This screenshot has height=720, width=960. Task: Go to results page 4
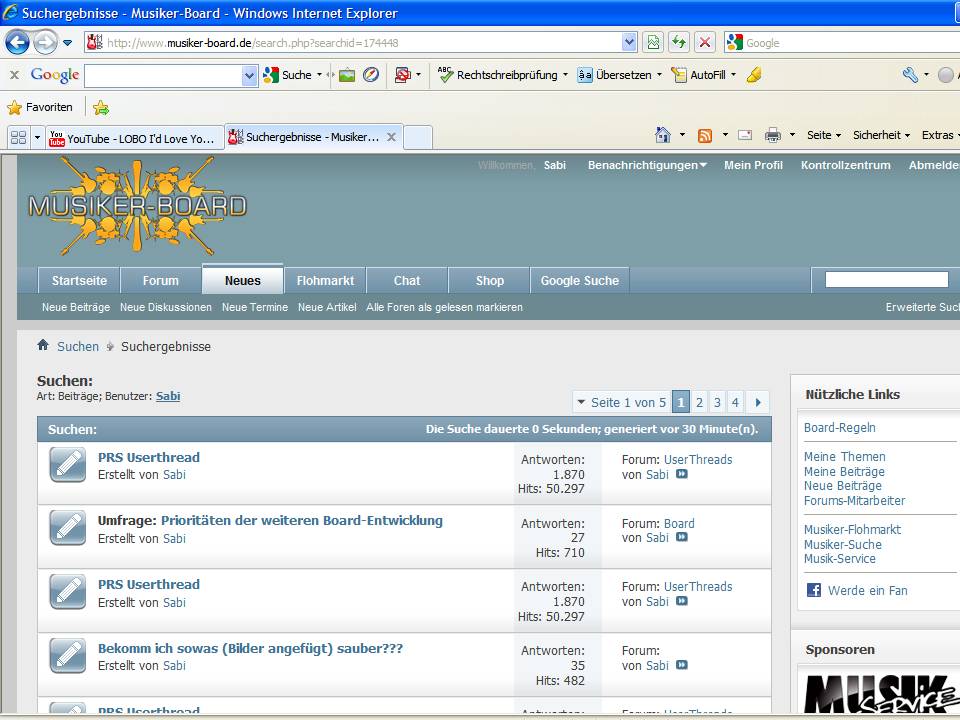pyautogui.click(x=735, y=402)
